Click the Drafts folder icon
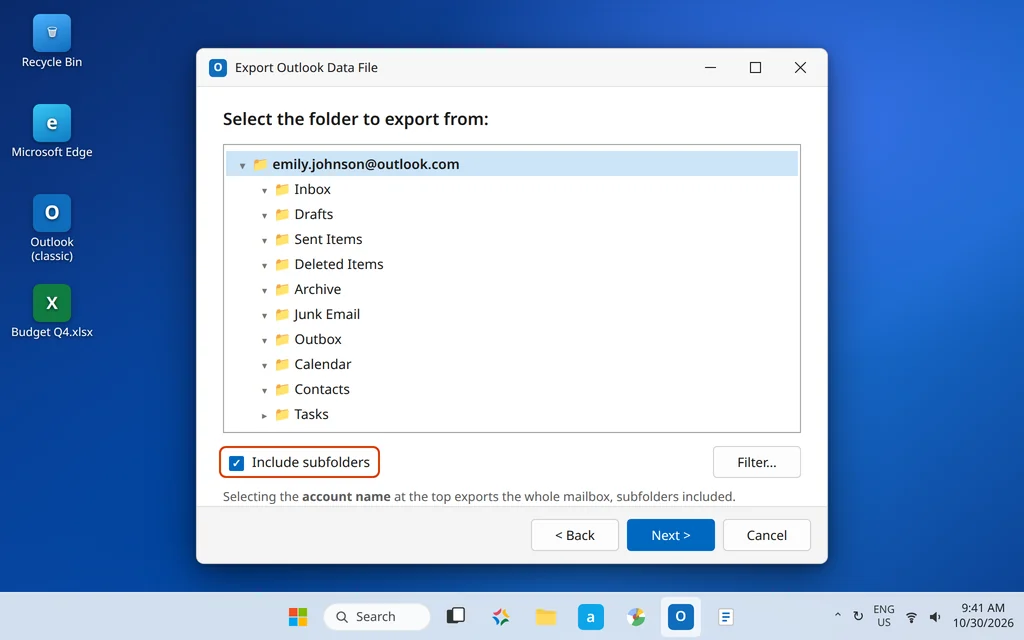This screenshot has width=1024, height=640. pyautogui.click(x=282, y=214)
